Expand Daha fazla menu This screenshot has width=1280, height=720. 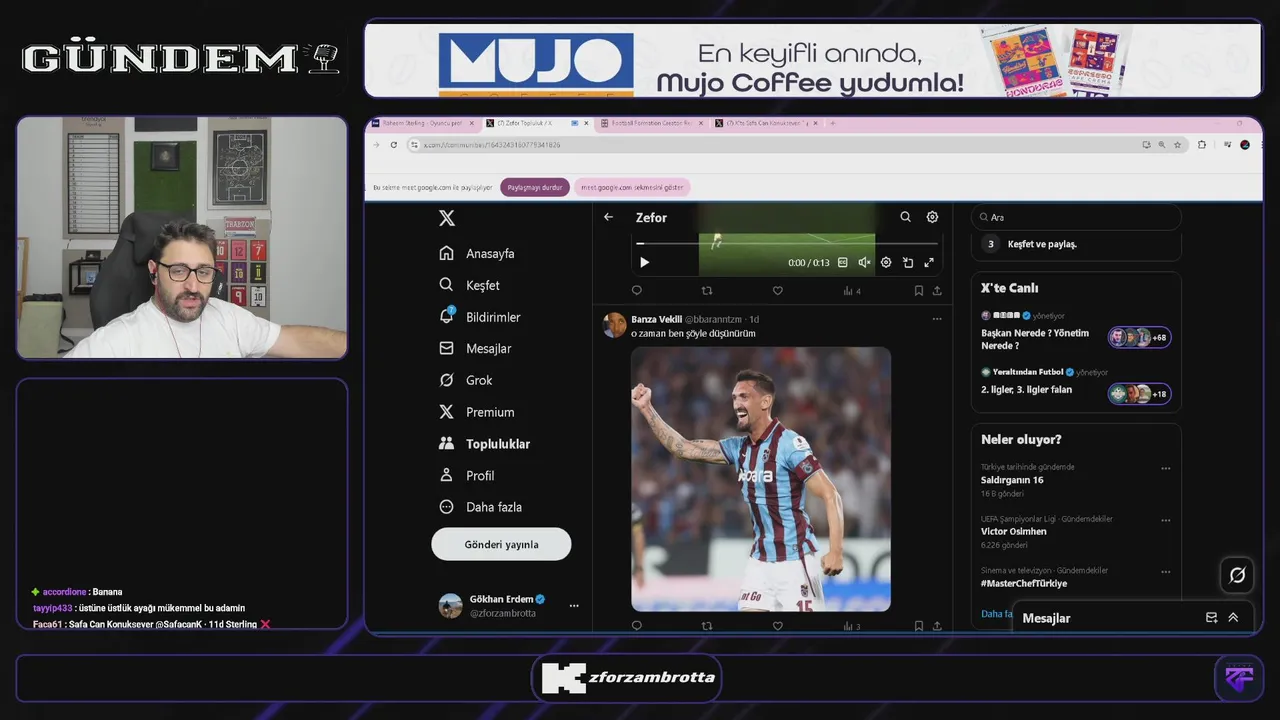tap(481, 507)
